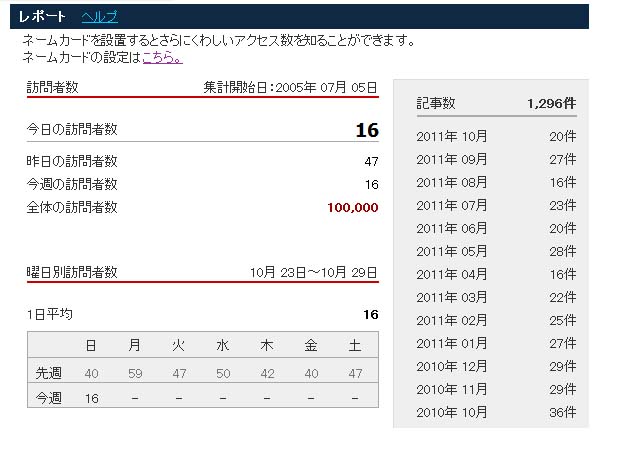
Task: Click the 2010年 12月 row
Action: [x=496, y=366]
